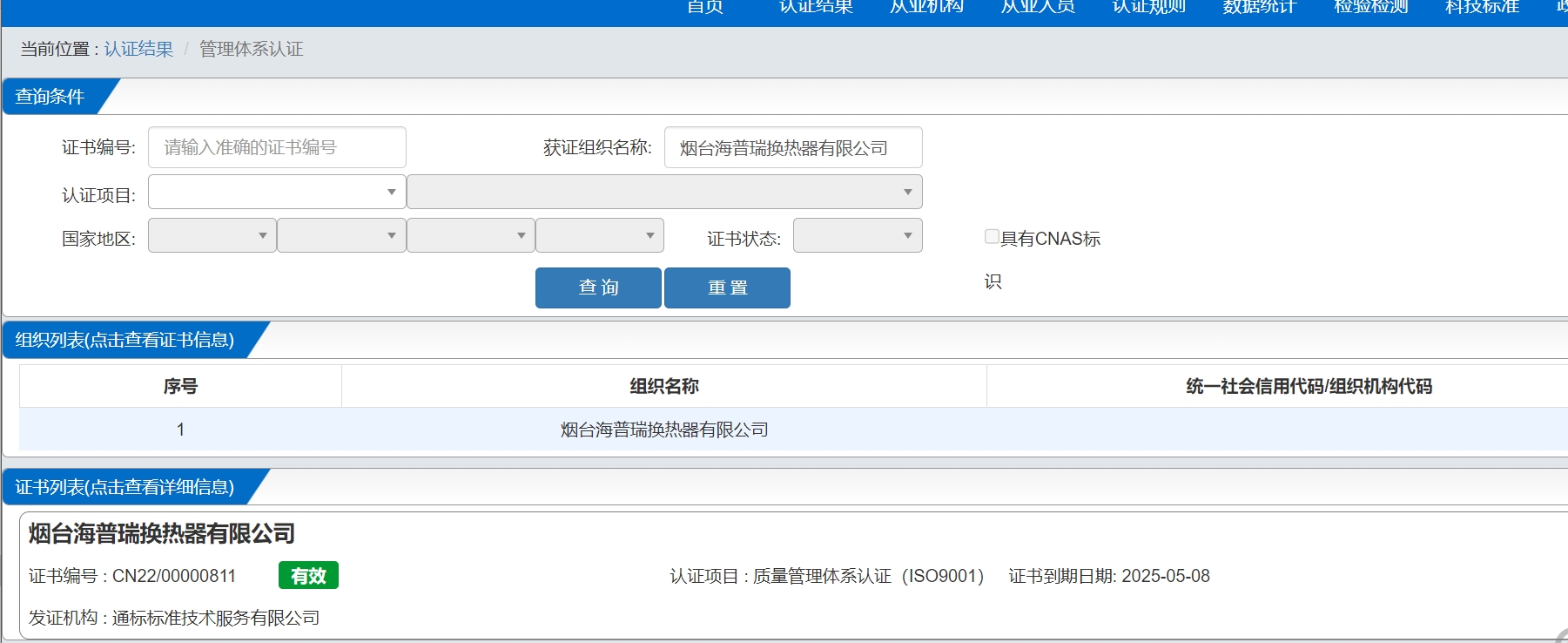Click the 组织名称 column header
The image size is (1568, 643).
(x=664, y=386)
